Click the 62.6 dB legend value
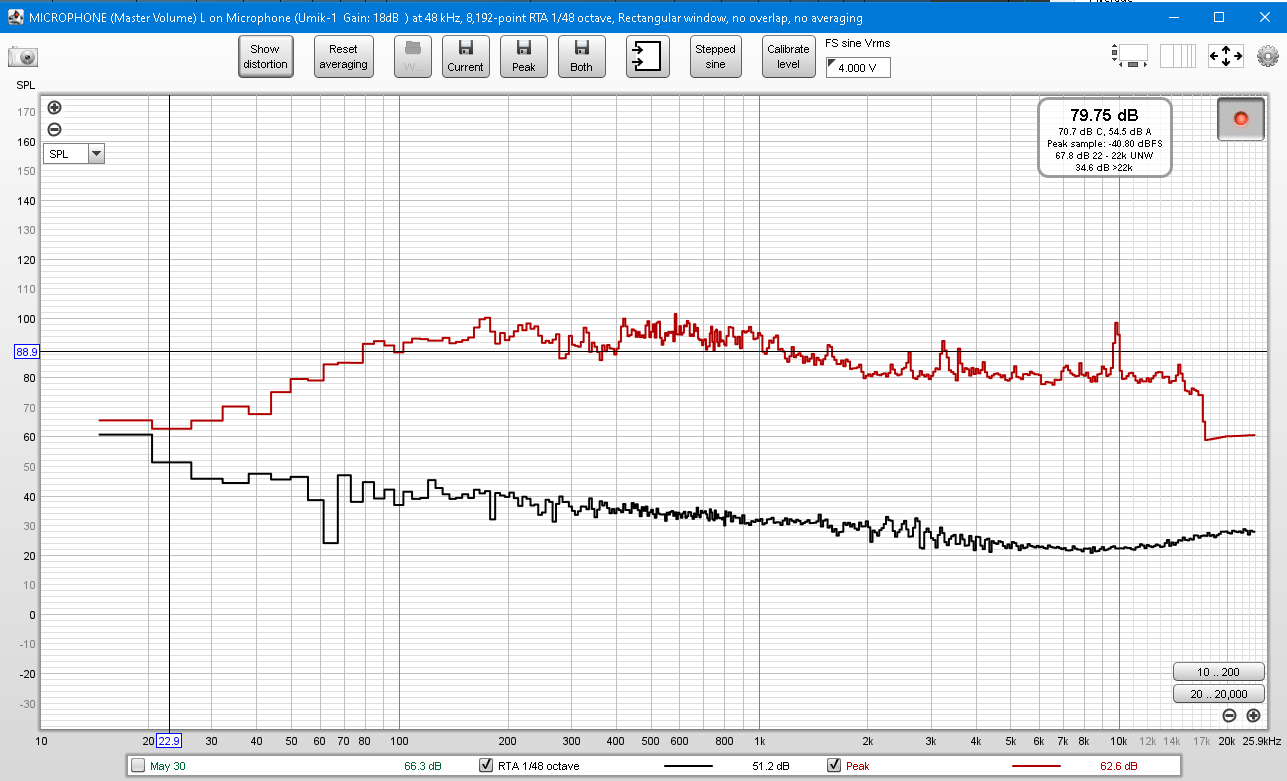Image resolution: width=1287 pixels, height=781 pixels. coord(1118,766)
